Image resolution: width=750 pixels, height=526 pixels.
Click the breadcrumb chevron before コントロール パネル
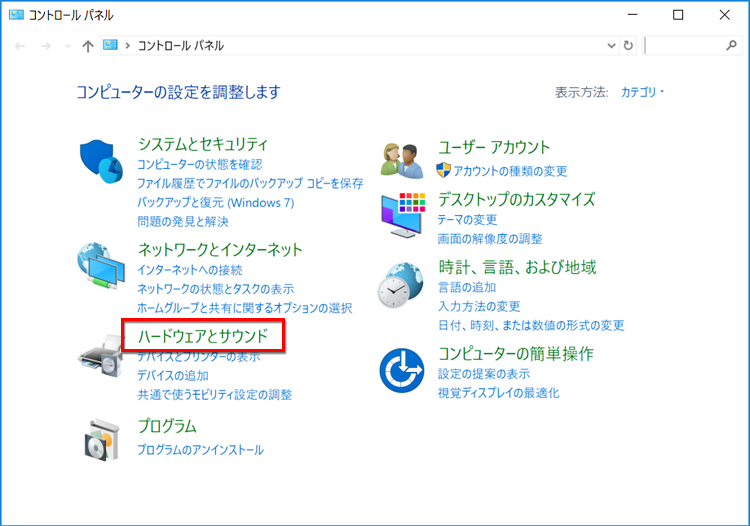(128, 45)
